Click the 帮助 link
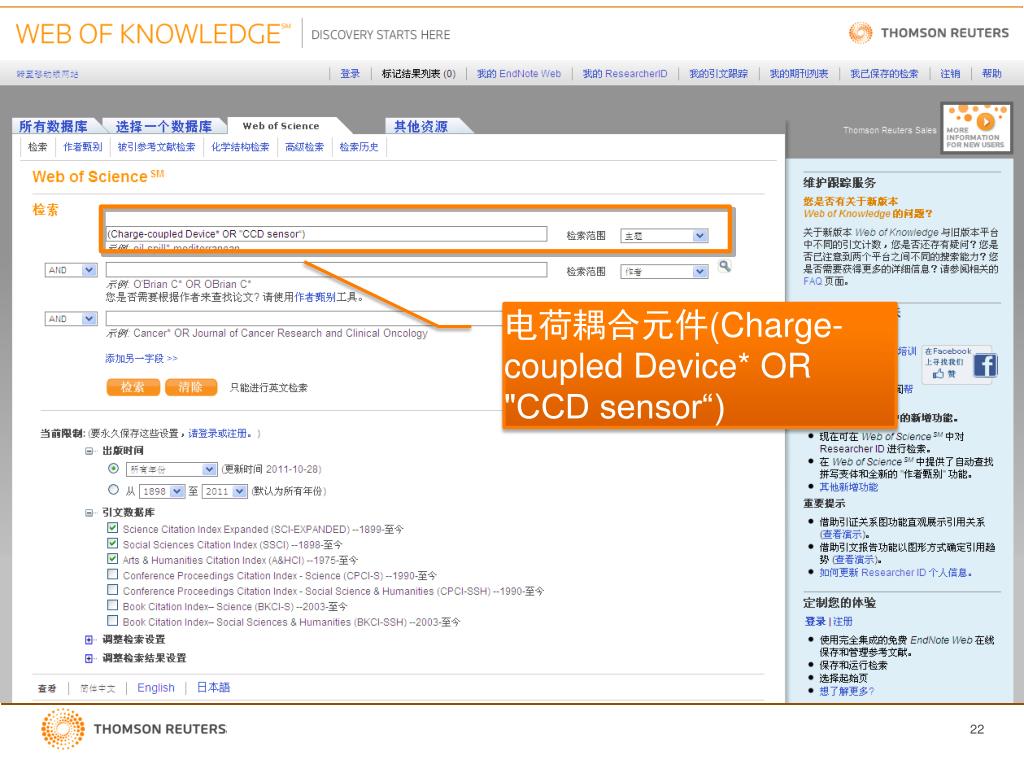This screenshot has width=1024, height=768. coord(991,74)
